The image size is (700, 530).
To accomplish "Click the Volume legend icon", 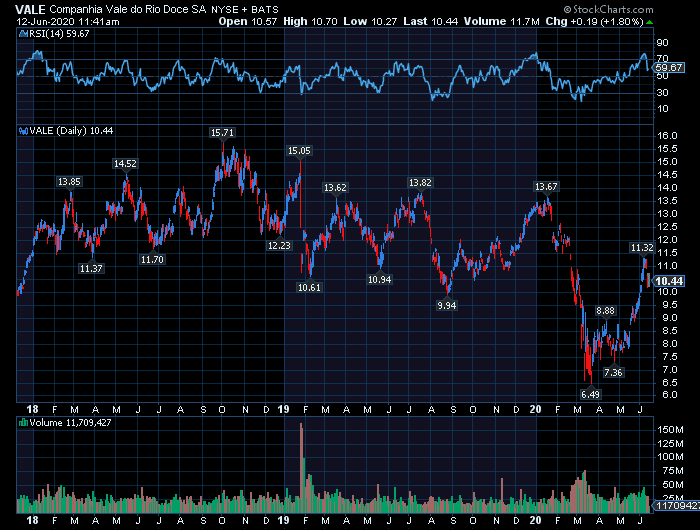I will [23, 422].
